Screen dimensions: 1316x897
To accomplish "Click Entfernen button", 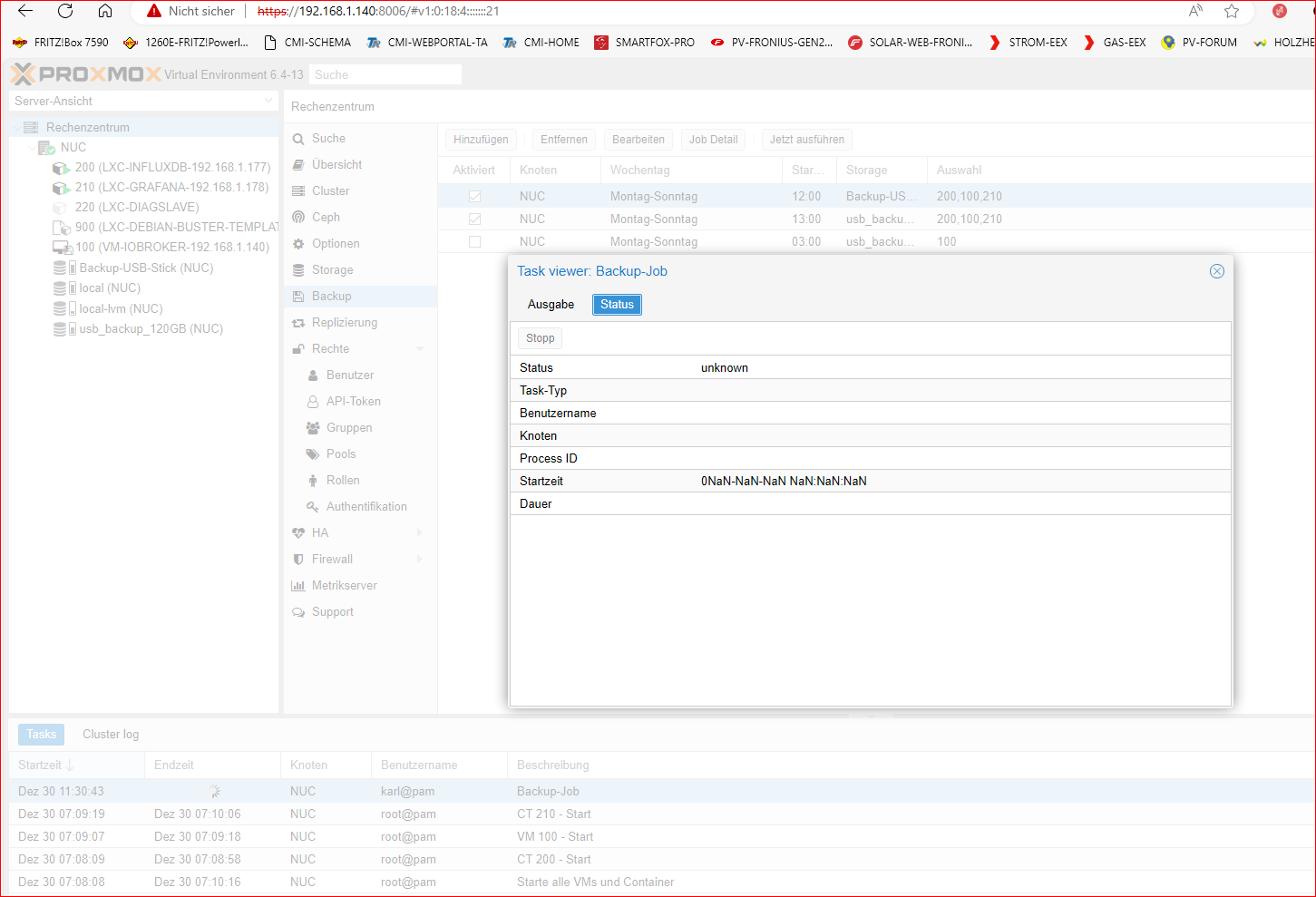I will tap(564, 139).
